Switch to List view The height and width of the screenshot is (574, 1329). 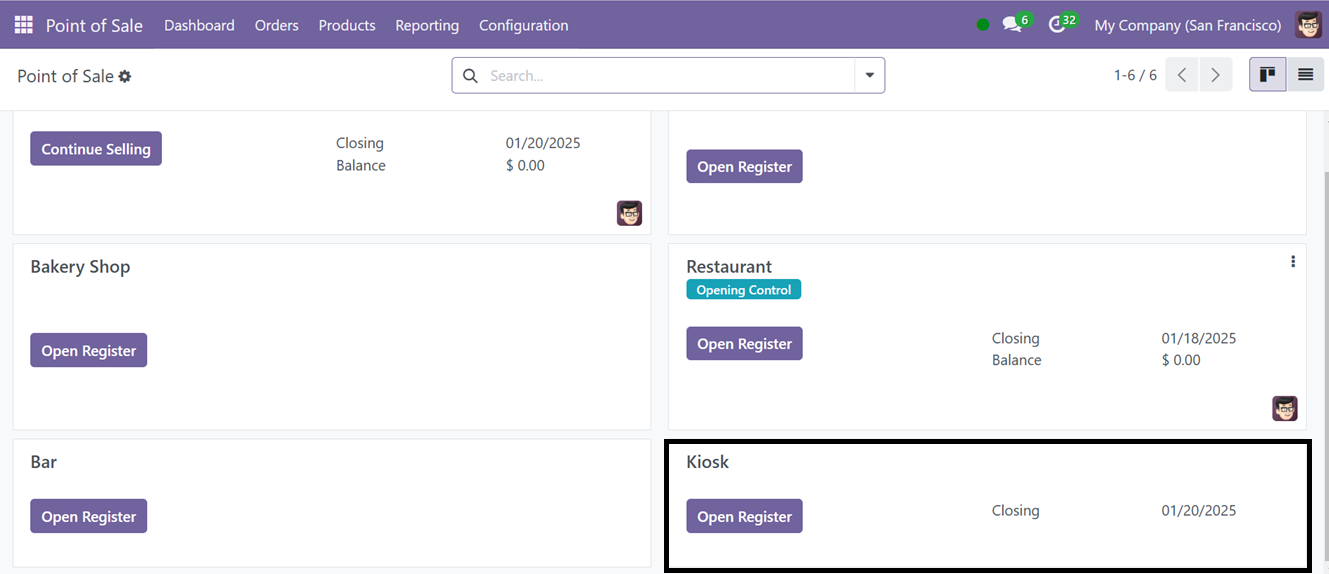pos(1305,75)
